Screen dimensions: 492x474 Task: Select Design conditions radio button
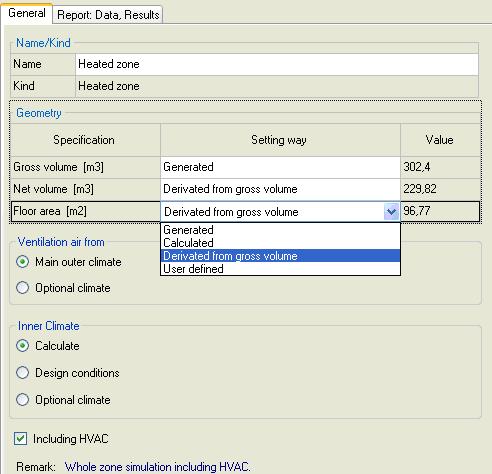click(22, 372)
